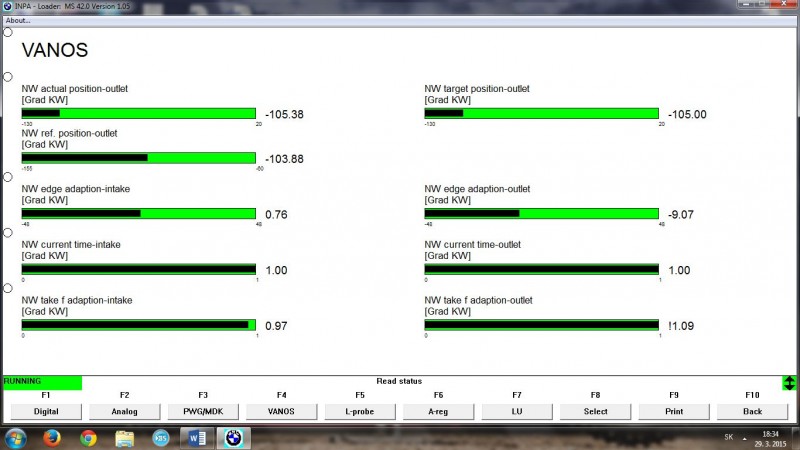The image size is (800, 450).
Task: Click the NW edge adaption-outlet bar
Action: click(541, 214)
